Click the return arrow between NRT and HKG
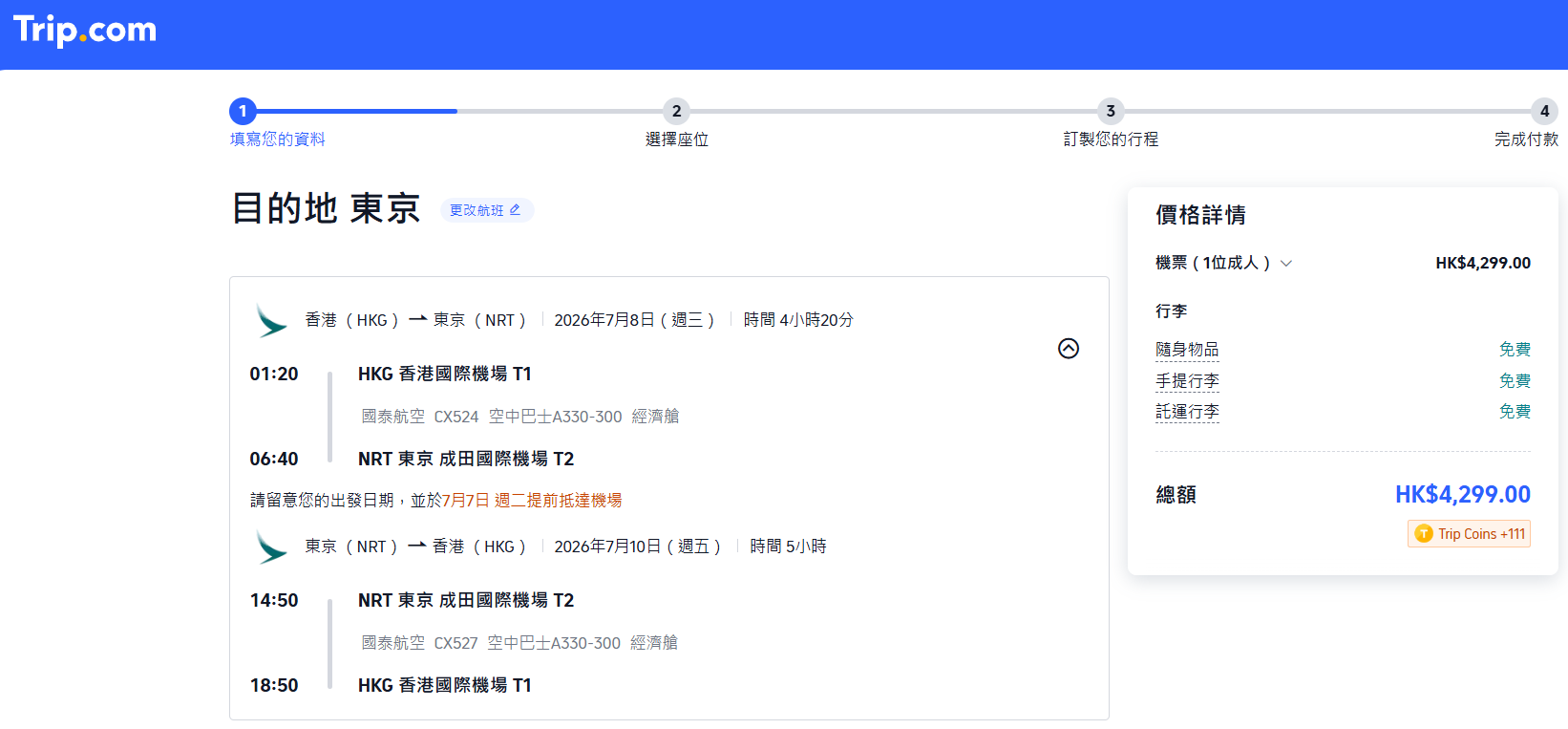The height and width of the screenshot is (729, 1568). click(x=416, y=547)
